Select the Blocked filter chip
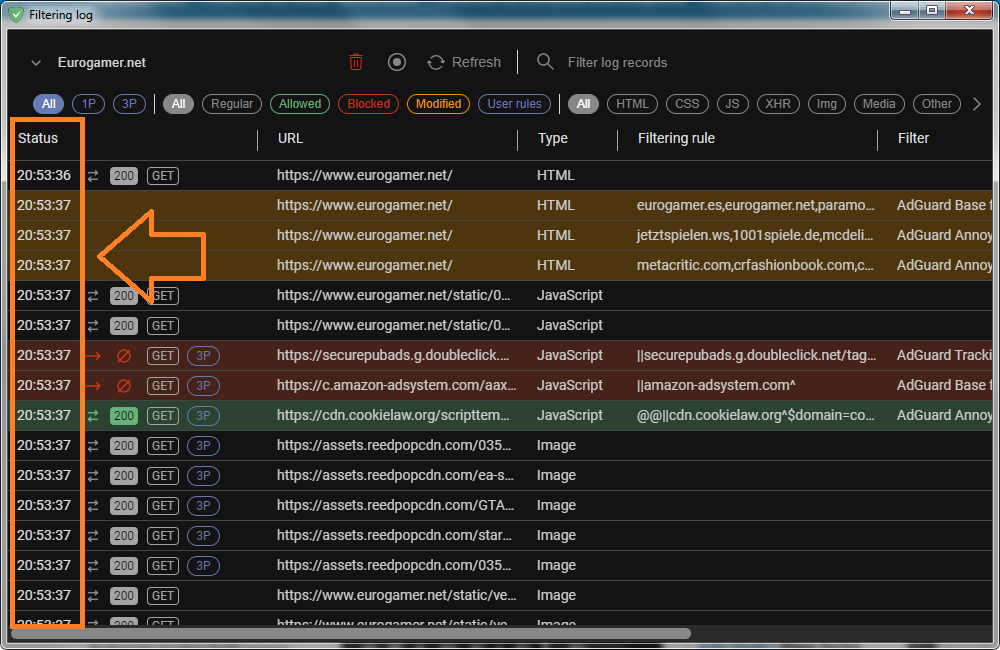 [369, 104]
